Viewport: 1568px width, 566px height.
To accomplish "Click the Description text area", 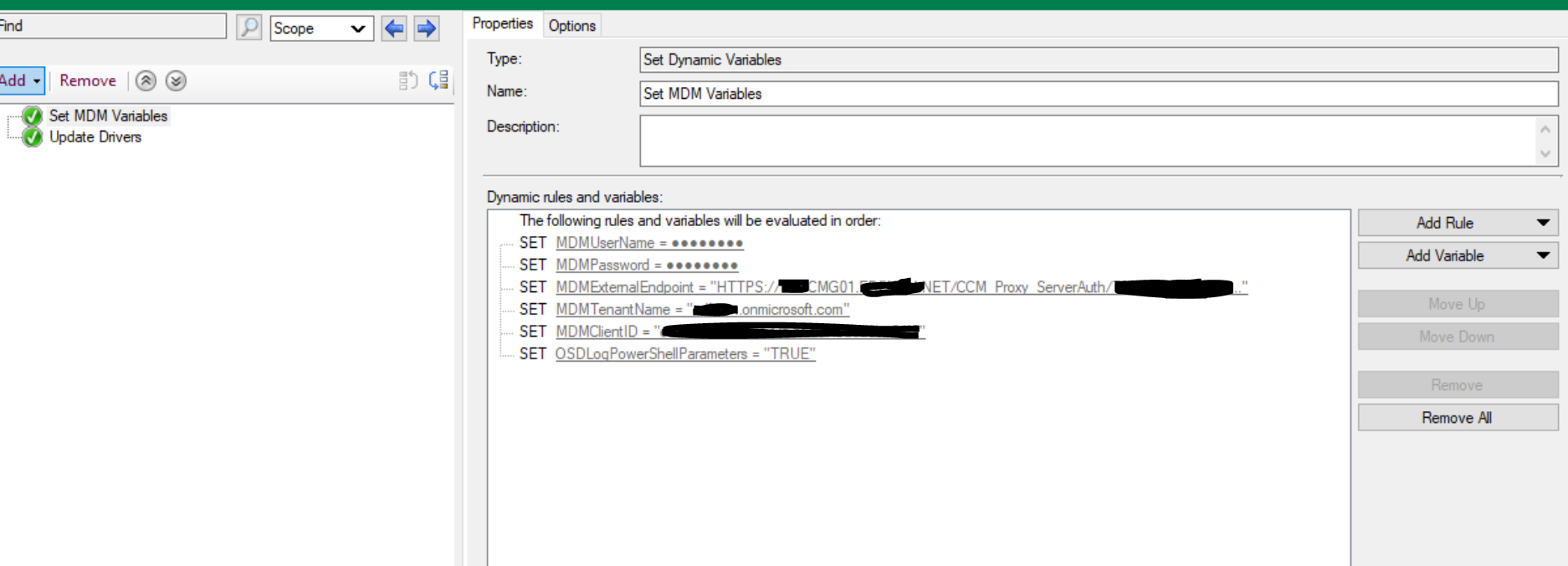I will (x=1088, y=141).
